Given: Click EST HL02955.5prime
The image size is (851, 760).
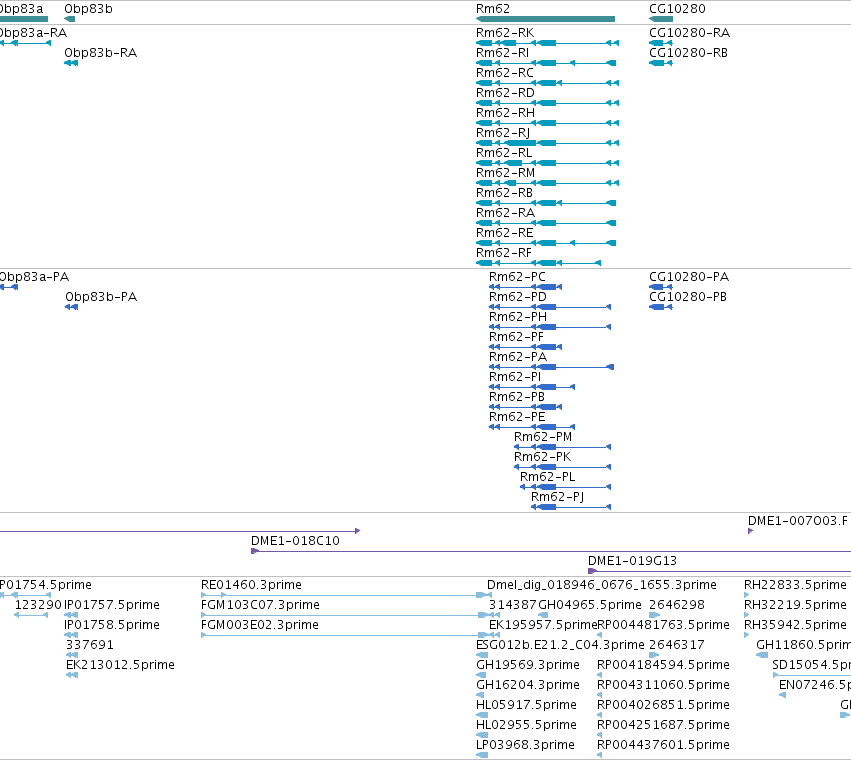Looking at the screenshot, I should coord(482,736).
